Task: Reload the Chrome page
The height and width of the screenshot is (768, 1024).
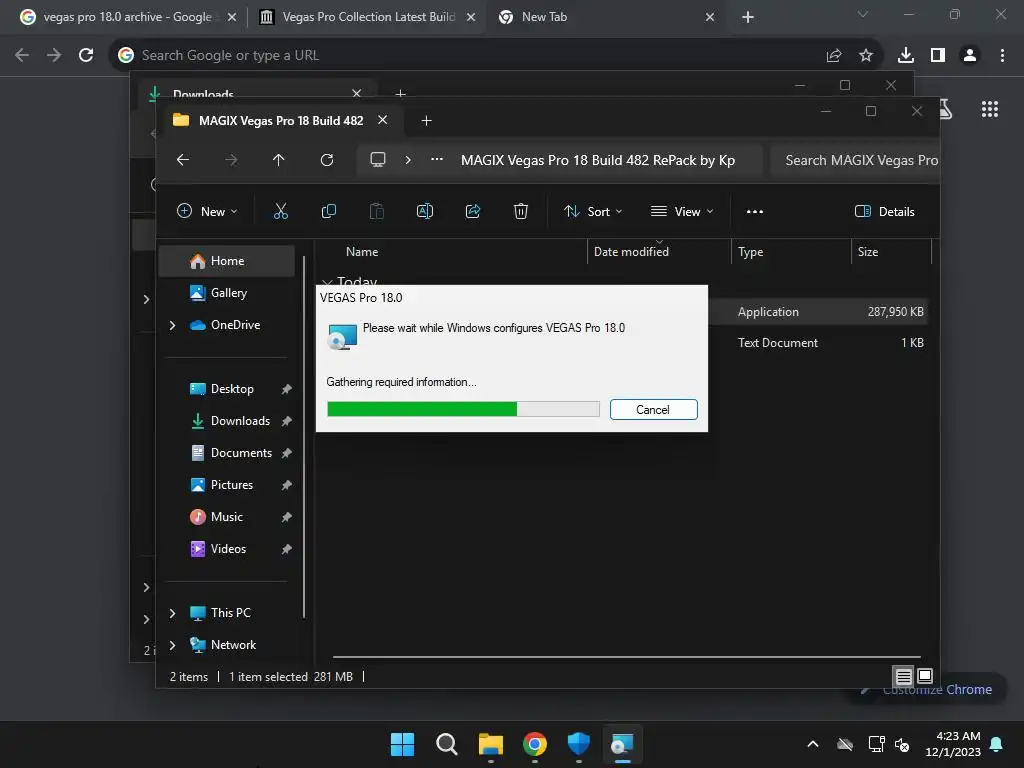Action: pos(86,56)
